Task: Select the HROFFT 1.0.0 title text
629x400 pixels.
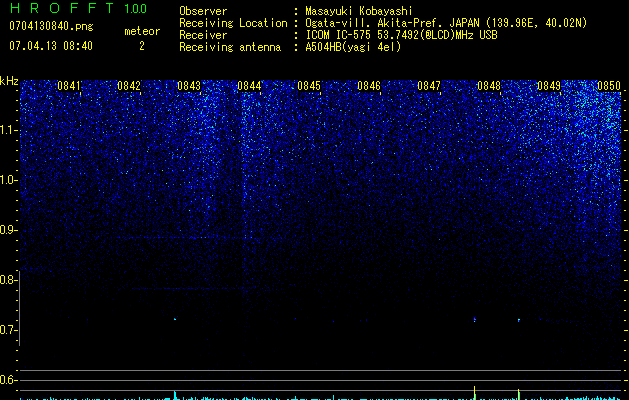Action: click(78, 8)
